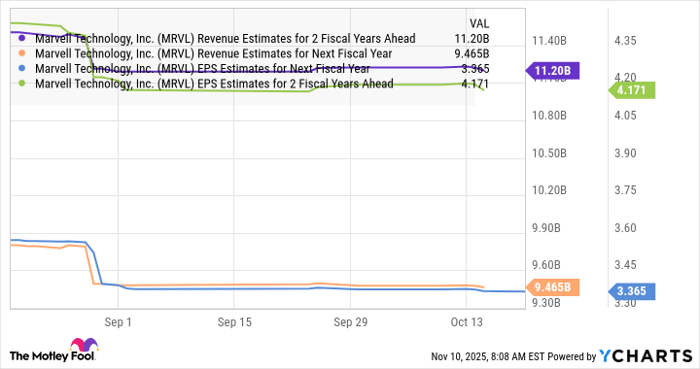Click the Sep 1 x-axis label

click(118, 322)
